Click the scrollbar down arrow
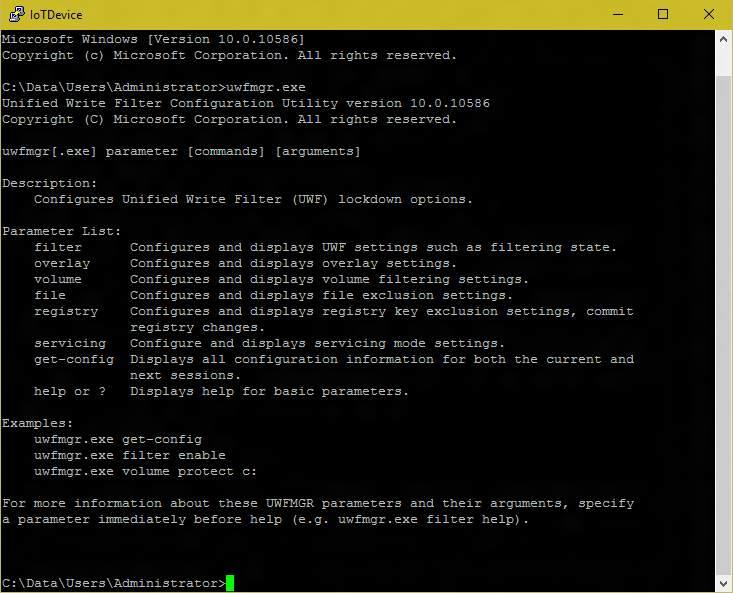The image size is (733, 593). click(x=723, y=583)
